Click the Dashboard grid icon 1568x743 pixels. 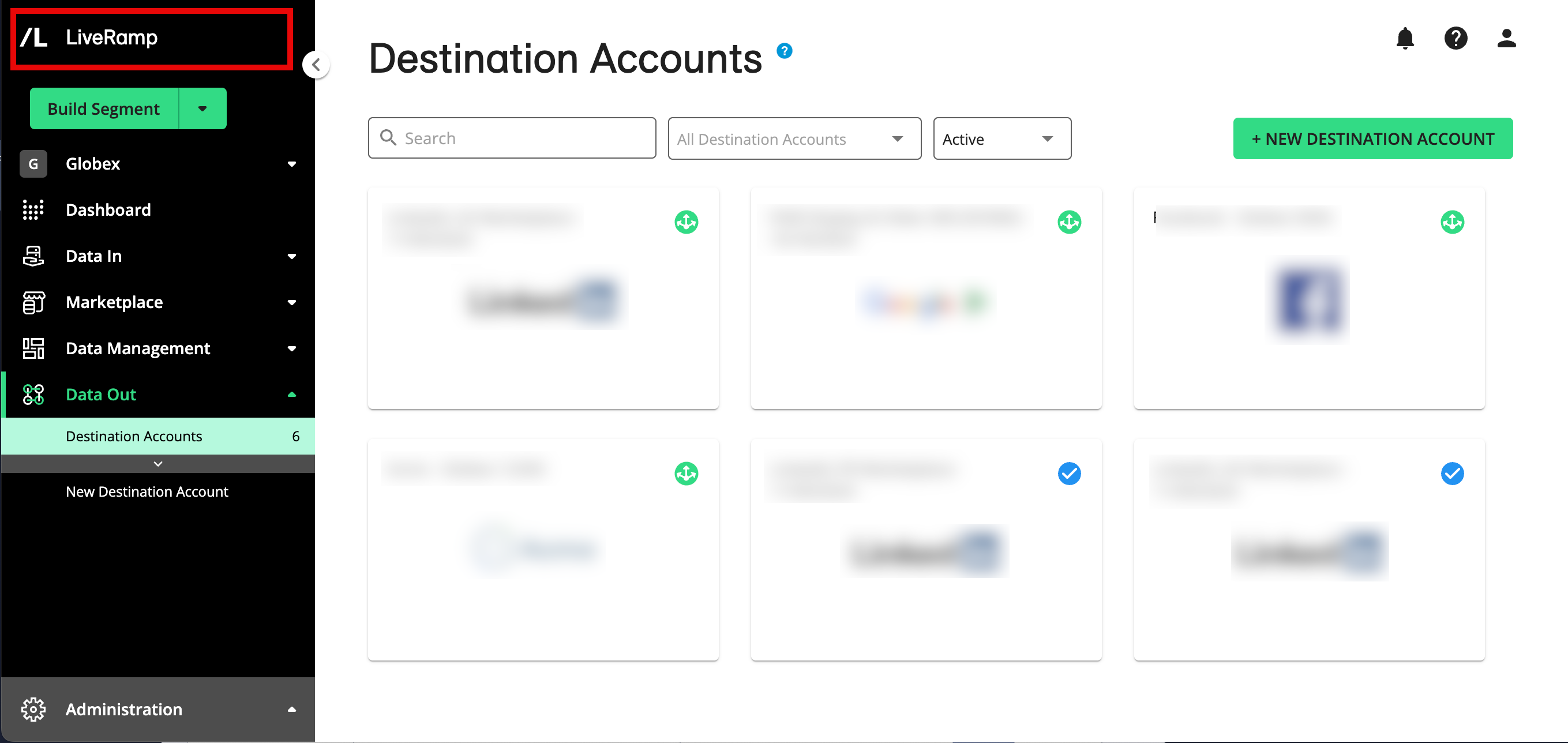33,210
